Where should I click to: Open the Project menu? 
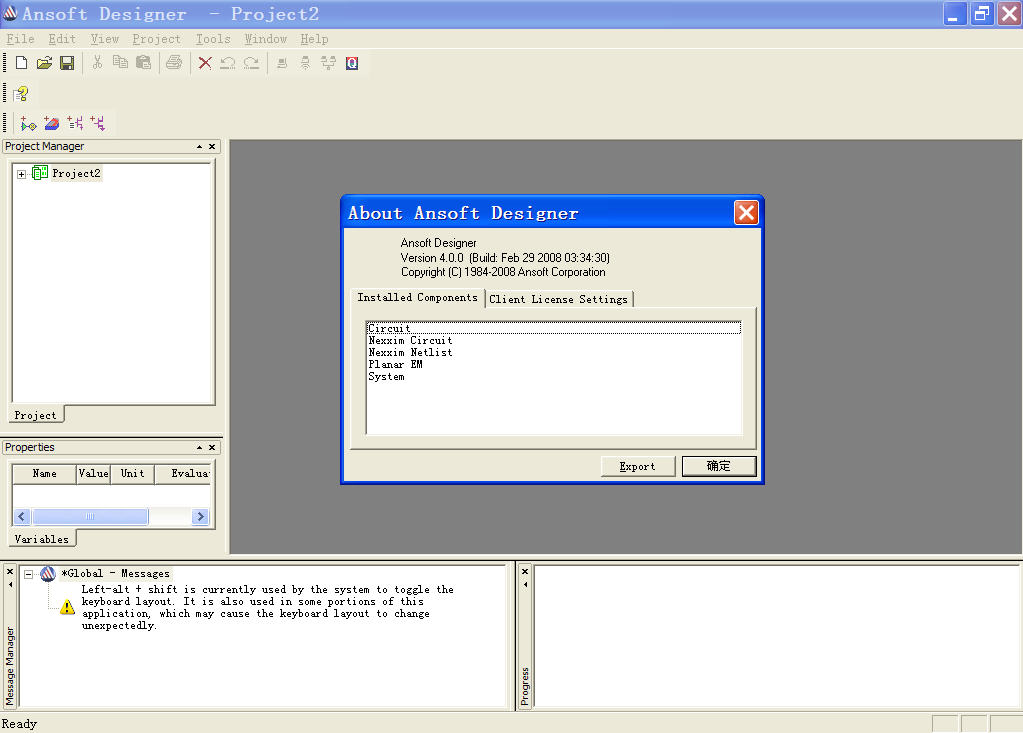point(157,39)
